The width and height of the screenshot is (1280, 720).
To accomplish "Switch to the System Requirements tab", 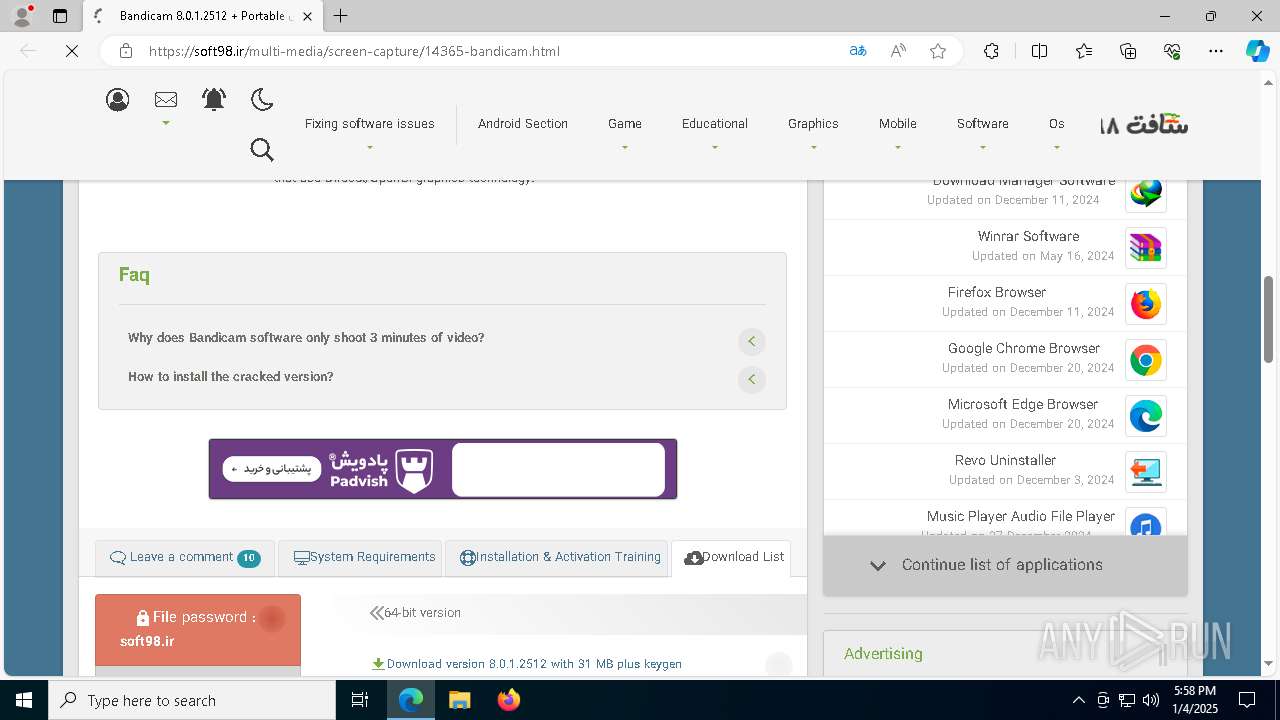I will click(360, 558).
